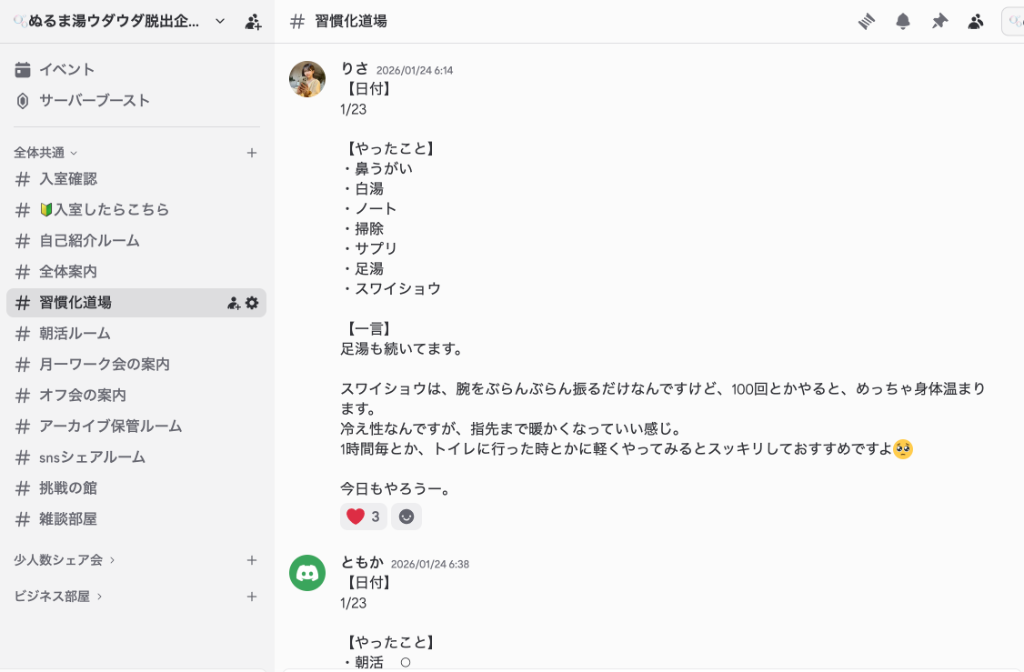Open notification settings bell icon
The width and height of the screenshot is (1024, 672).
(x=903, y=21)
